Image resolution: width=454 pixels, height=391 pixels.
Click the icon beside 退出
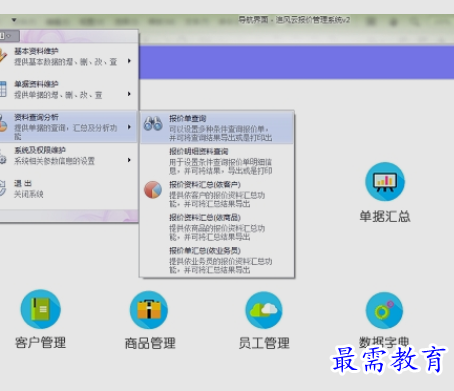point(3,188)
